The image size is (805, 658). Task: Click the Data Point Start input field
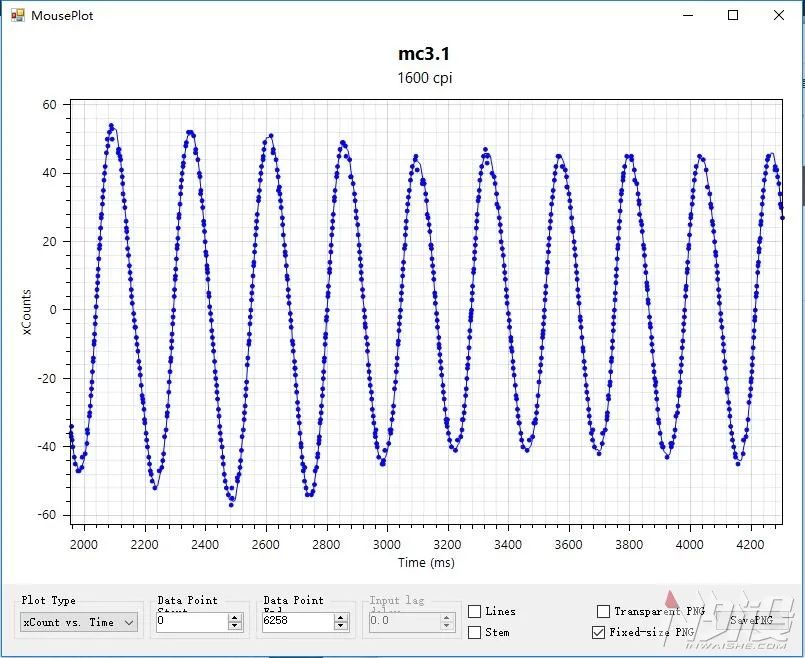coord(190,622)
